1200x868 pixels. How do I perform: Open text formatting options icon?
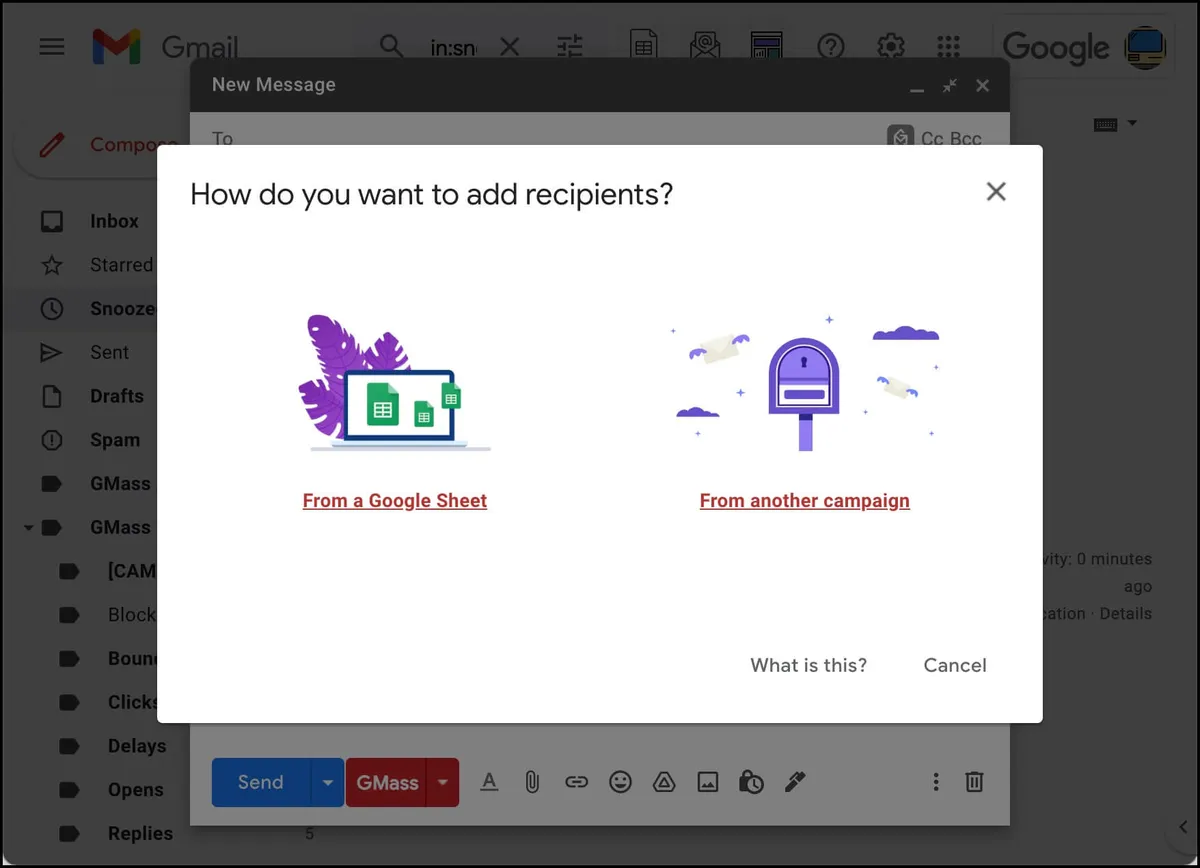point(489,782)
